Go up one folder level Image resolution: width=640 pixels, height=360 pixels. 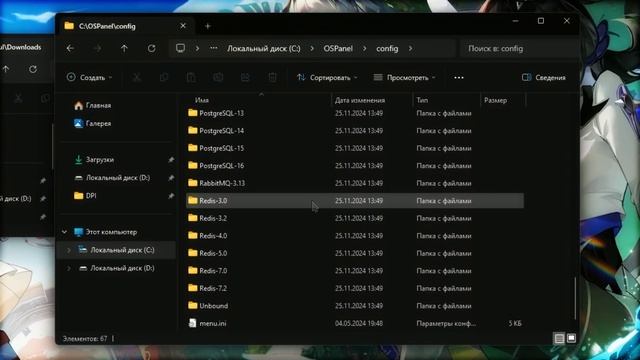[x=124, y=49]
